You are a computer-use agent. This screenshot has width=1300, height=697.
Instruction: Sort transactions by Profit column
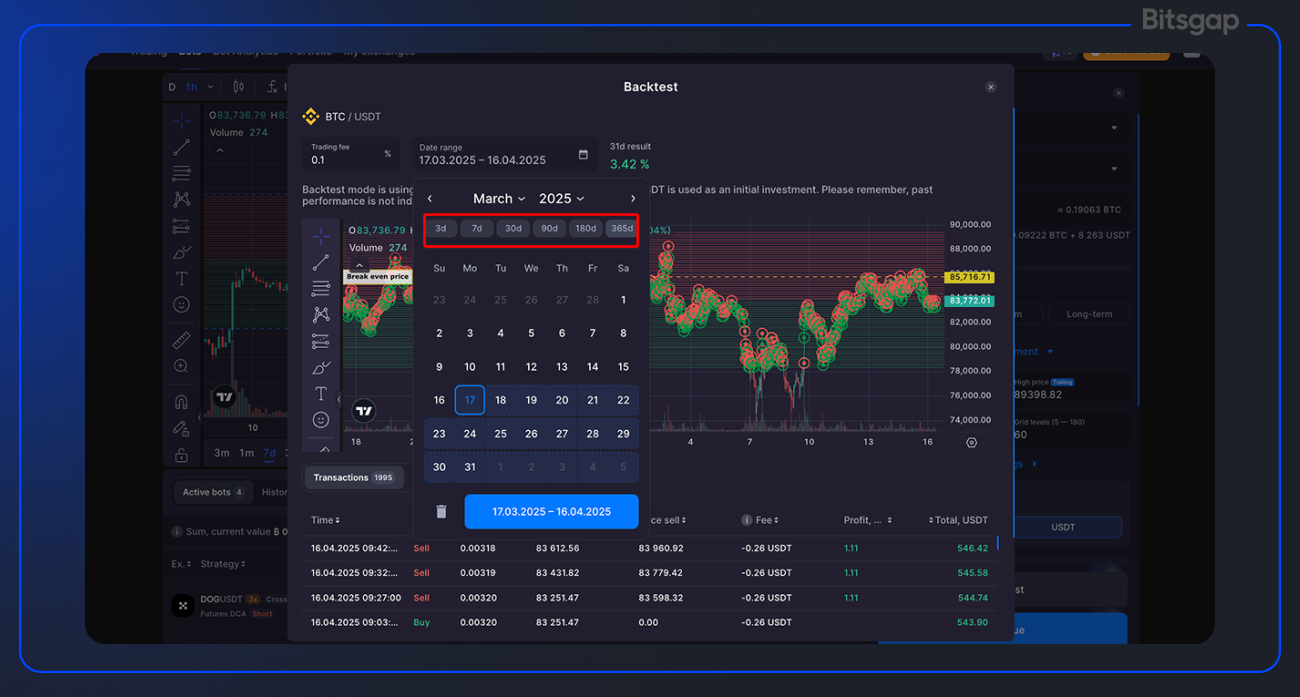[867, 520]
